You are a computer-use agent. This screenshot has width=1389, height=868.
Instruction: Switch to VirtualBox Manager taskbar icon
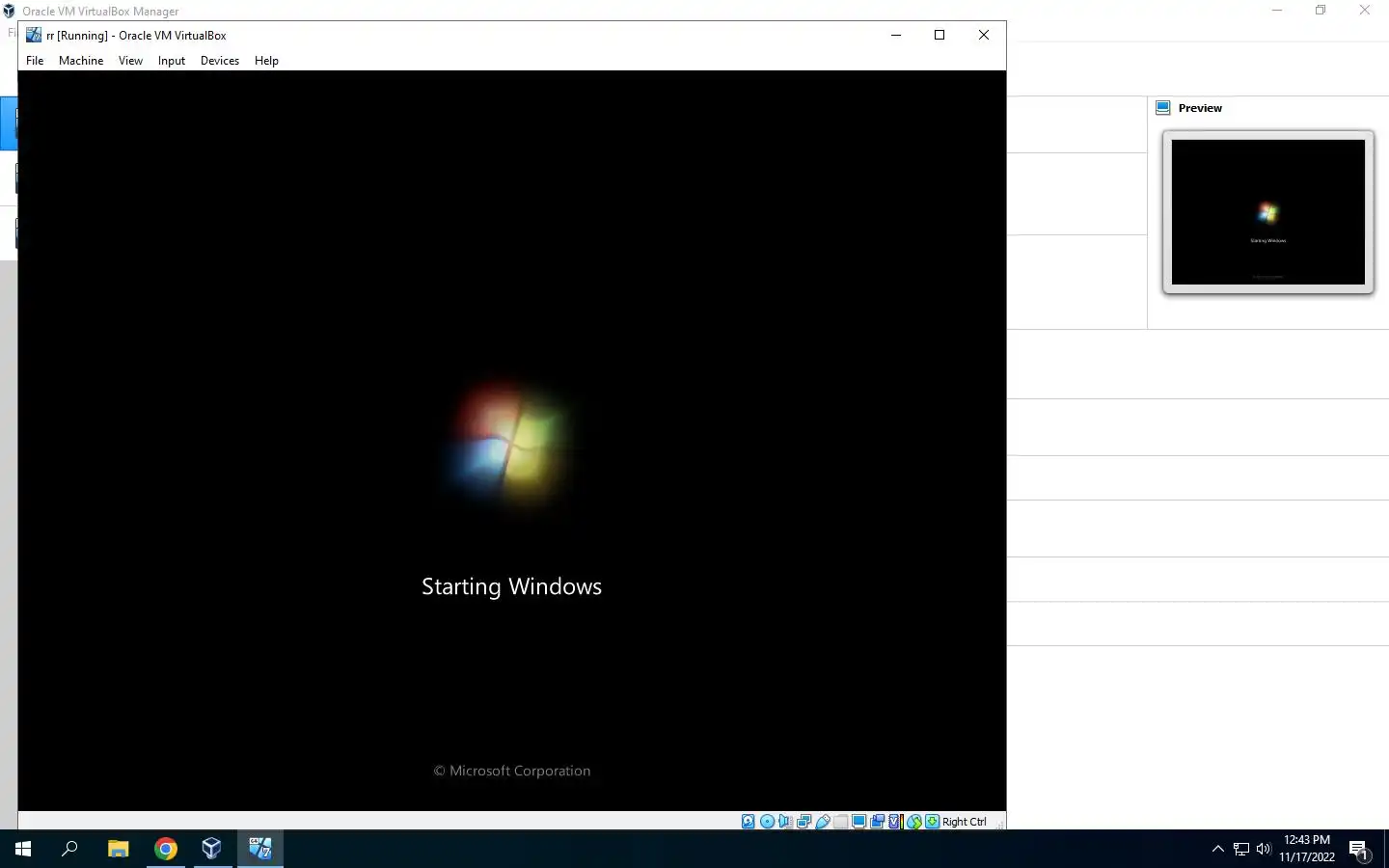tap(212, 849)
